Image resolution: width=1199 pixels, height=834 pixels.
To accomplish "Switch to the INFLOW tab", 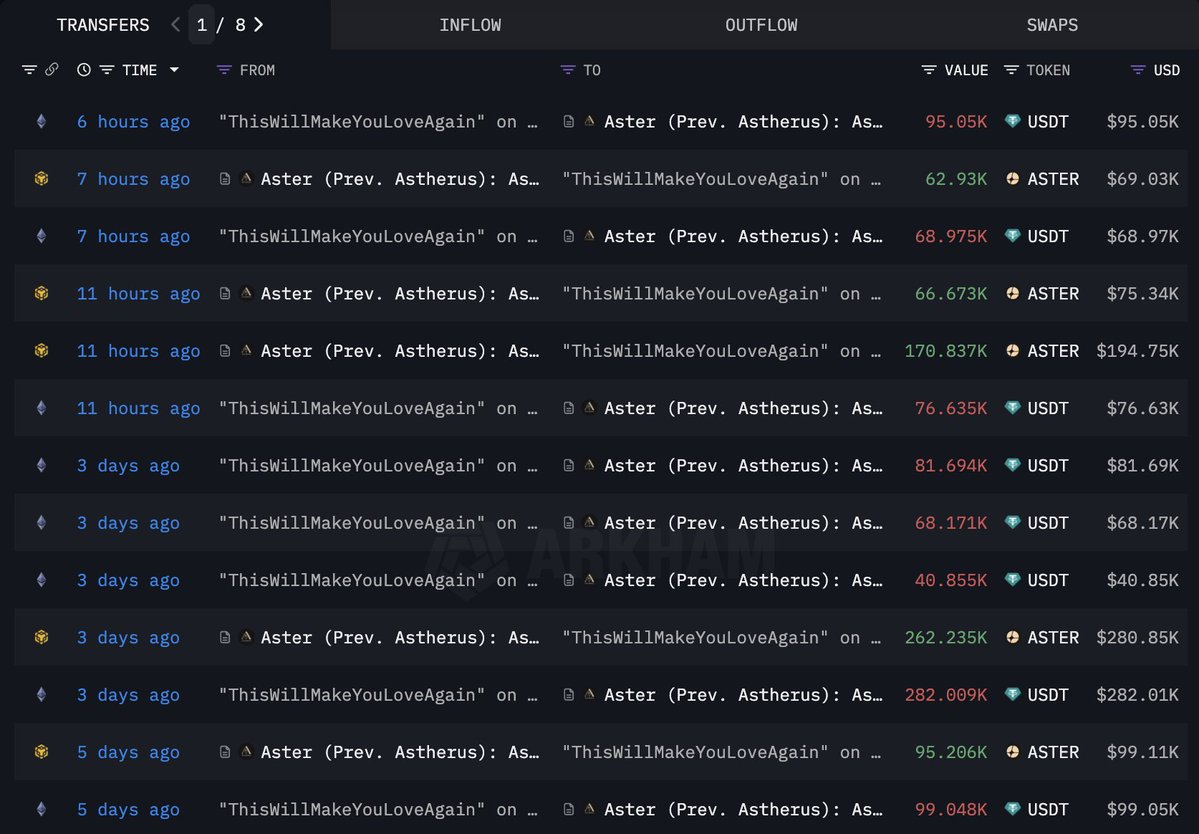I will click(x=470, y=25).
